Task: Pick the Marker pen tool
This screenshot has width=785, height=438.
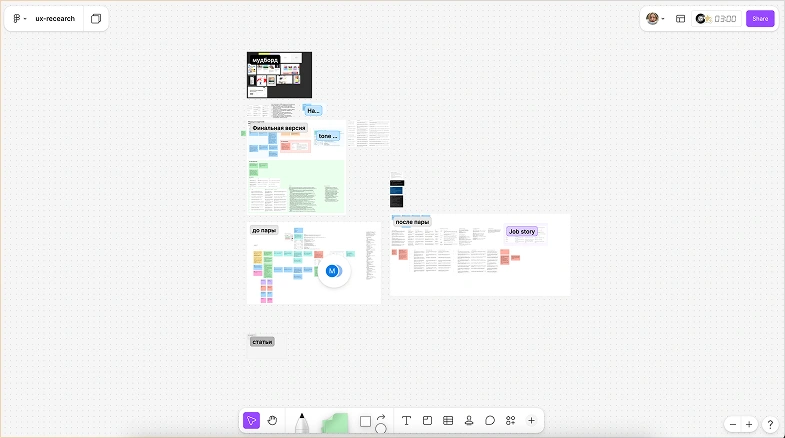Action: pyautogui.click(x=302, y=423)
